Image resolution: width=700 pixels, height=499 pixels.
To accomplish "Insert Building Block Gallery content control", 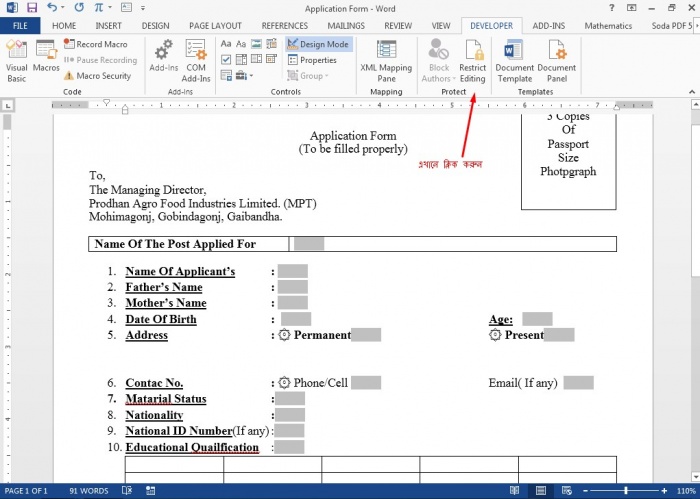I will [x=271, y=44].
